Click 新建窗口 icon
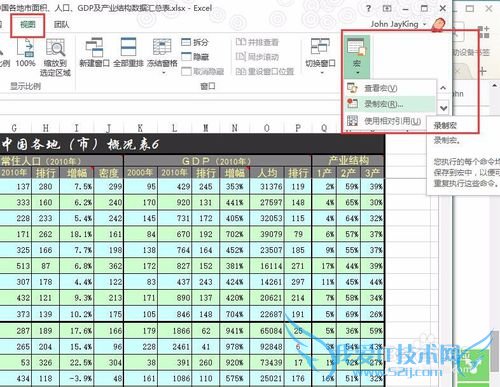 click(x=94, y=48)
